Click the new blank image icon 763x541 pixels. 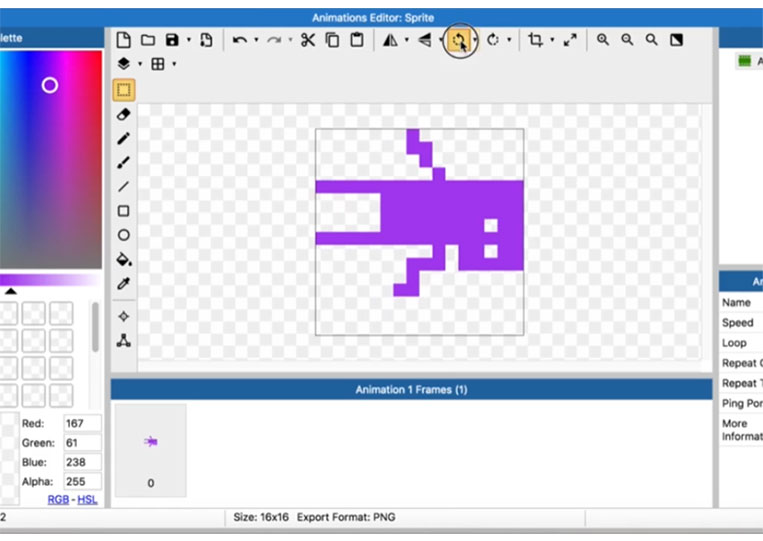pos(124,40)
